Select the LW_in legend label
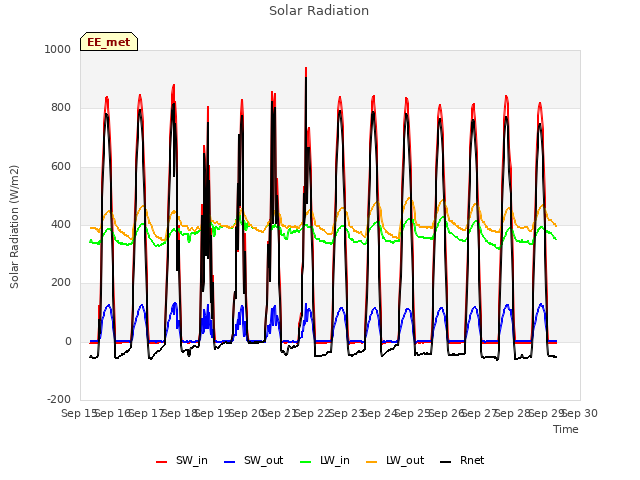 point(335,460)
